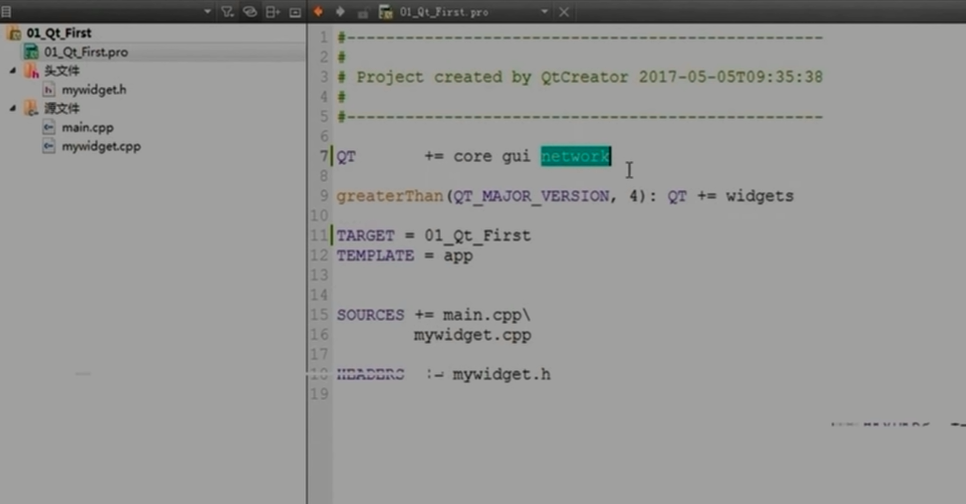Open the filter tree options
This screenshot has height=504, width=966.
[x=227, y=12]
